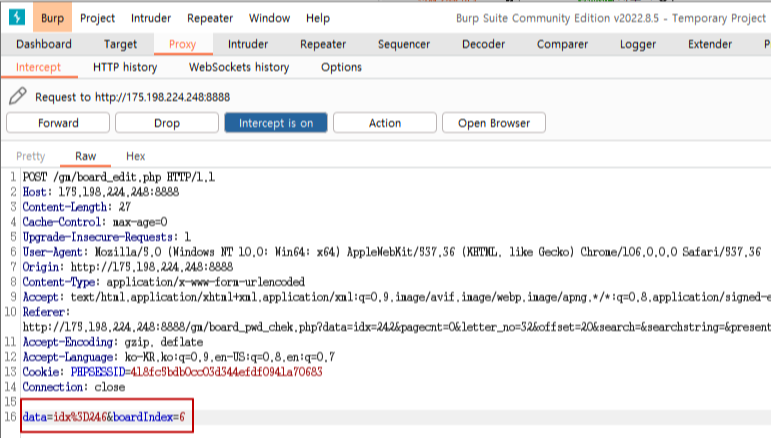This screenshot has height=438, width=771.
Task: Open the Help menu
Action: (x=318, y=18)
